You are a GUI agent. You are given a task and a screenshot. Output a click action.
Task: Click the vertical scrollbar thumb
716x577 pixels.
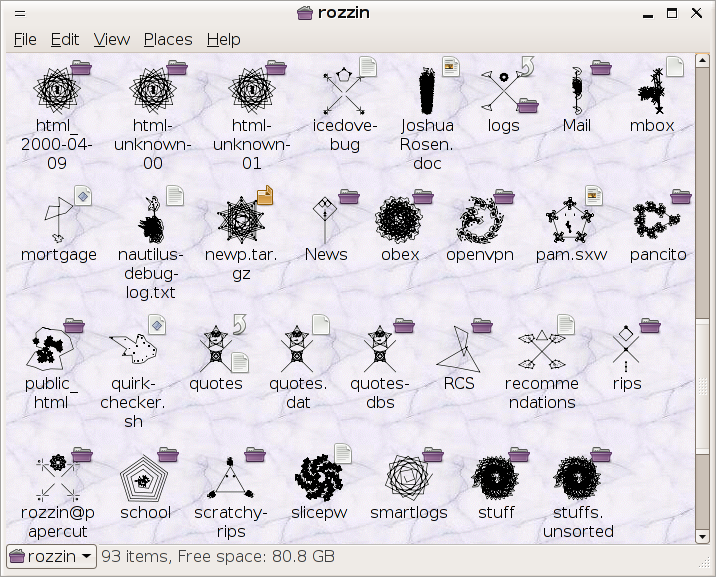click(702, 387)
